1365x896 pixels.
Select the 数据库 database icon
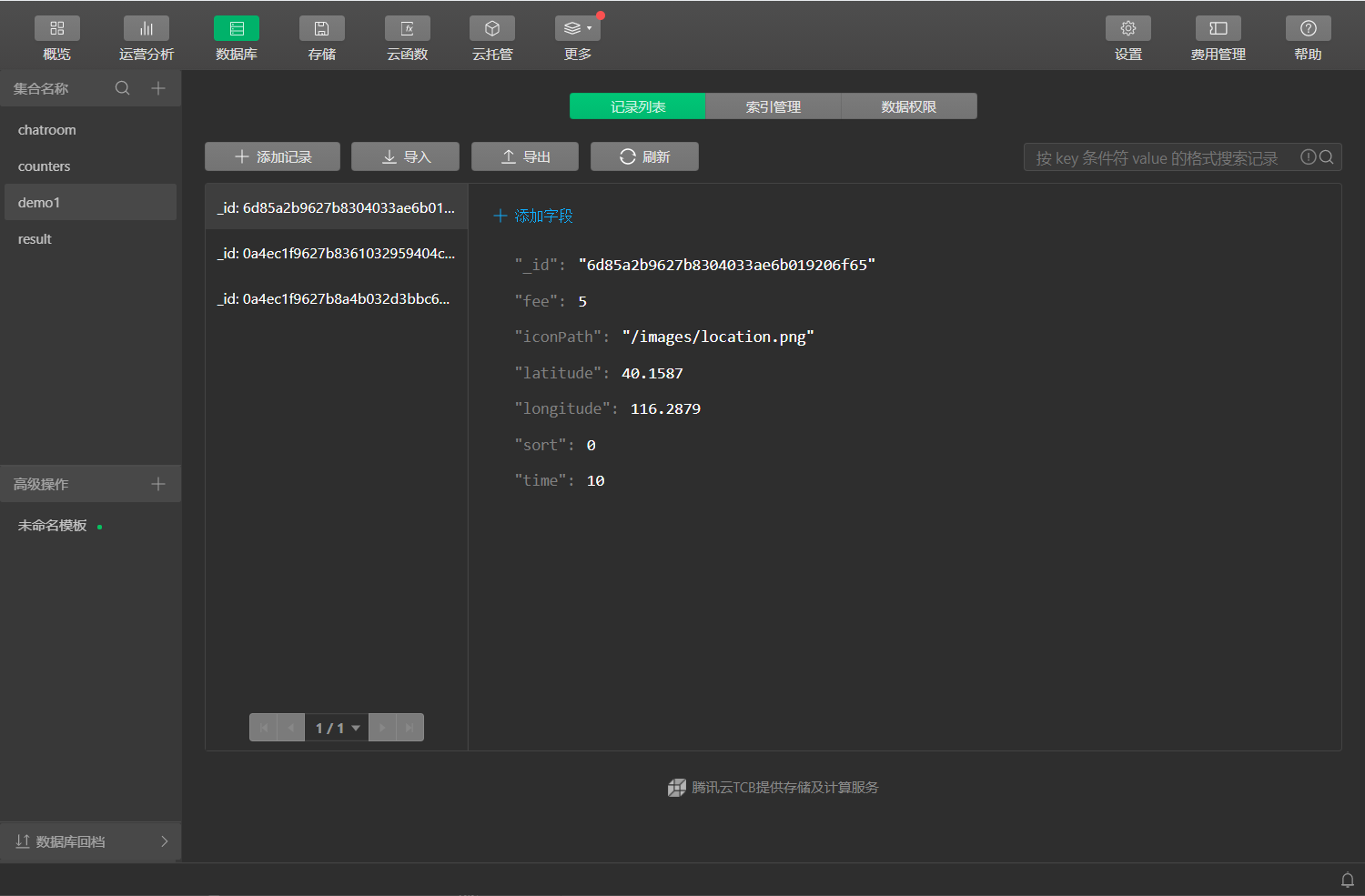[x=237, y=28]
